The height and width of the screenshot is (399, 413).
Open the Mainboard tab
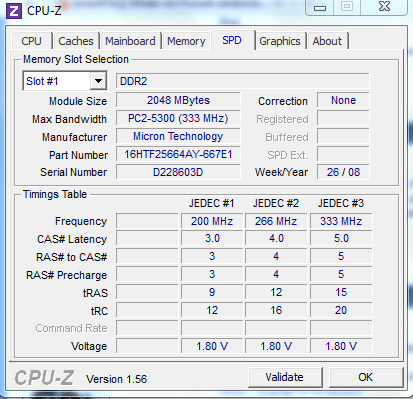click(130, 41)
